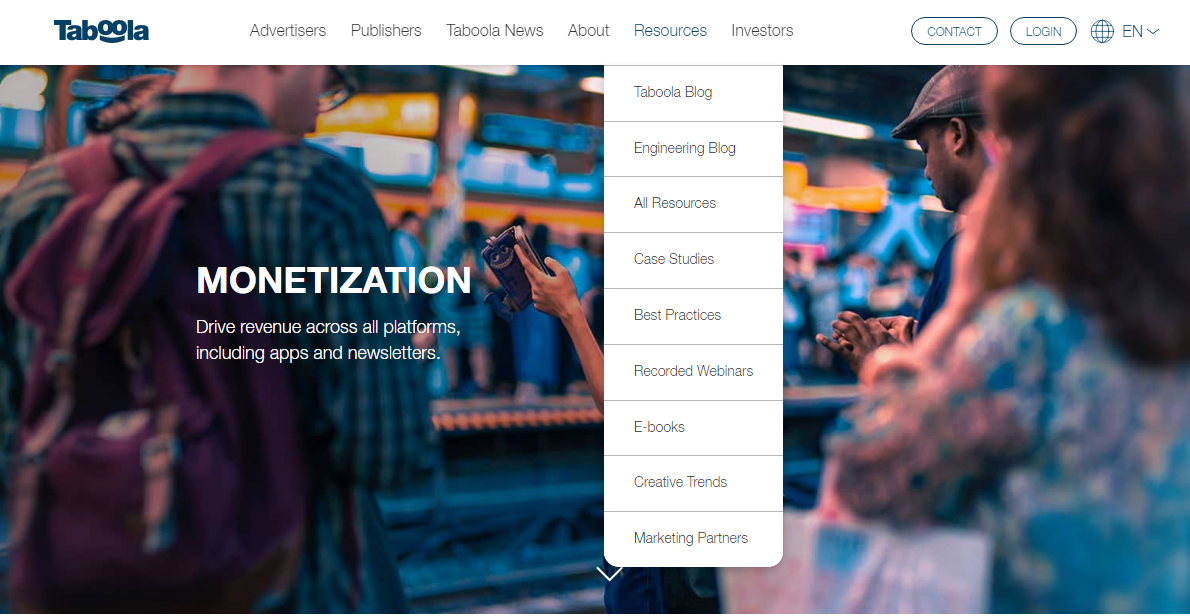This screenshot has width=1190, height=616.
Task: Click the LOGIN button
Action: [x=1044, y=31]
